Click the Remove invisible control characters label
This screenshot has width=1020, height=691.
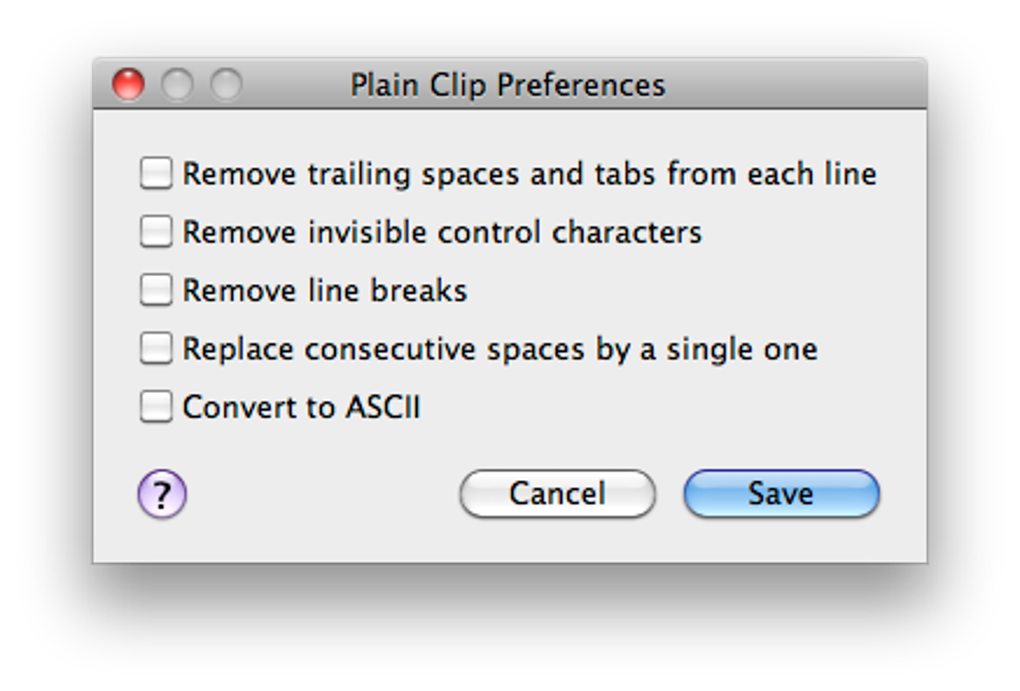tap(442, 232)
